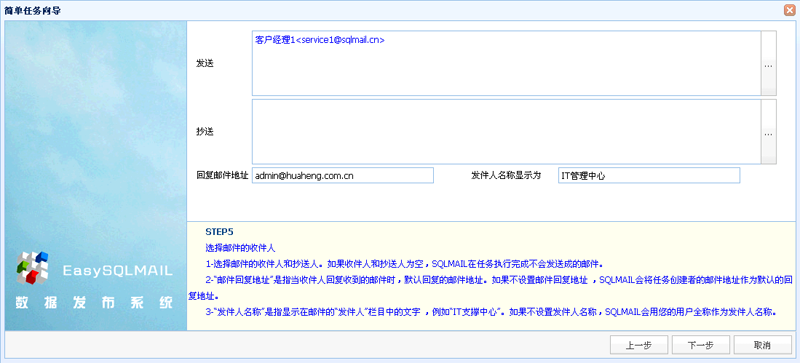Open recipient picker beside 抄送 box
The width and height of the screenshot is (800, 363).
click(768, 132)
